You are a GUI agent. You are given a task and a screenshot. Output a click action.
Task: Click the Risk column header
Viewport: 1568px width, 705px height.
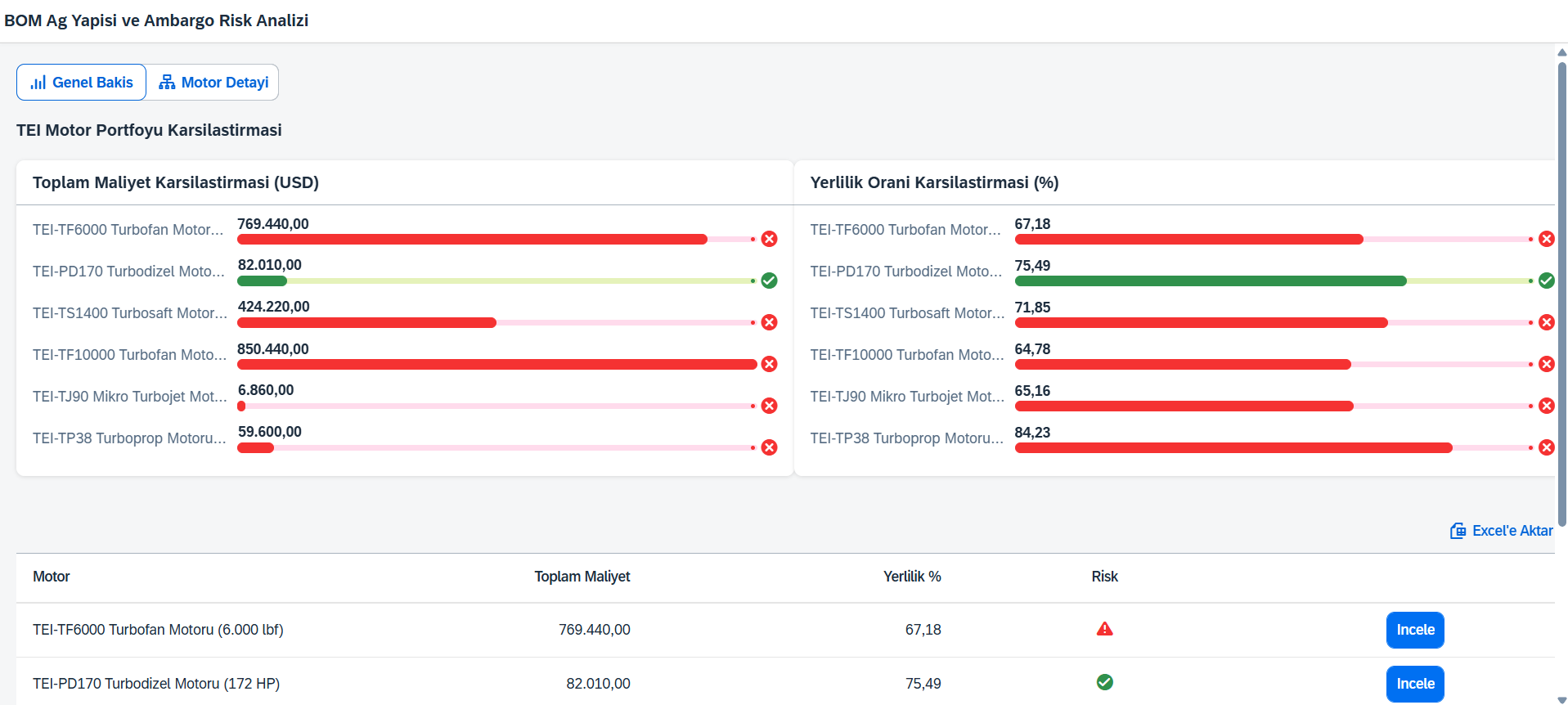[x=1104, y=577]
